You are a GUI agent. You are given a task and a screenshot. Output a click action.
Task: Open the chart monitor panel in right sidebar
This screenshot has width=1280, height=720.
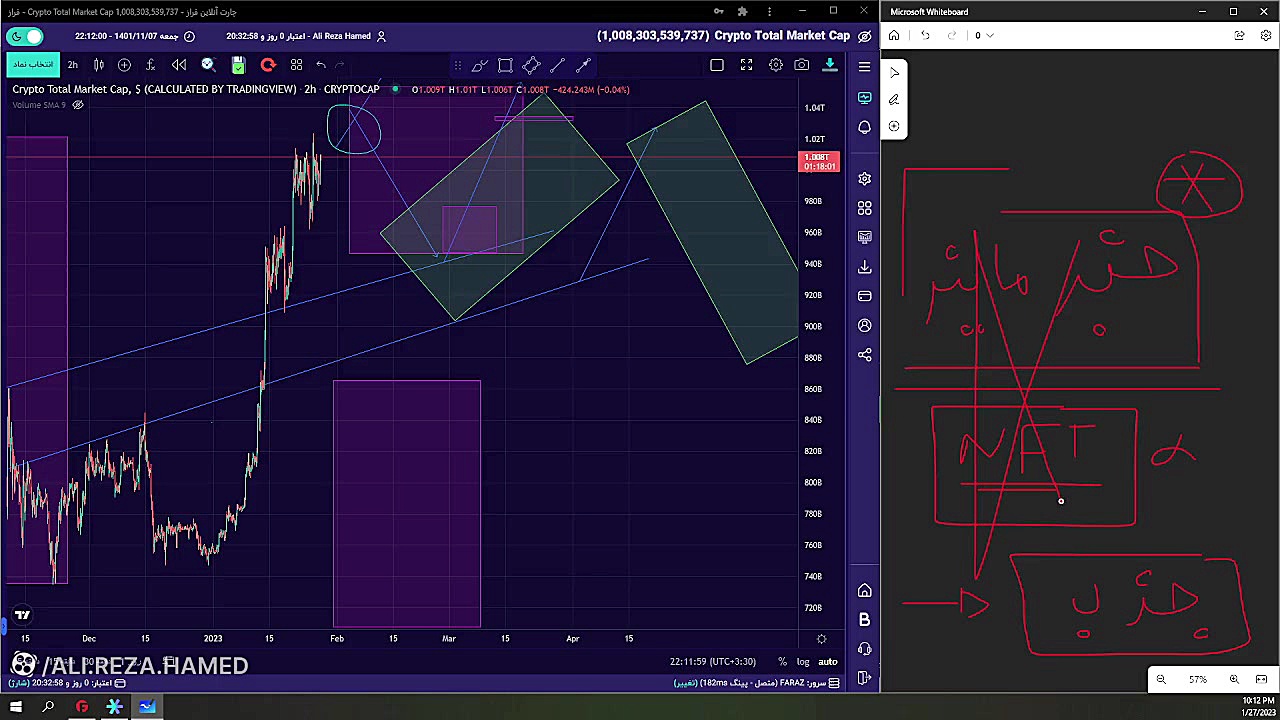point(864,98)
